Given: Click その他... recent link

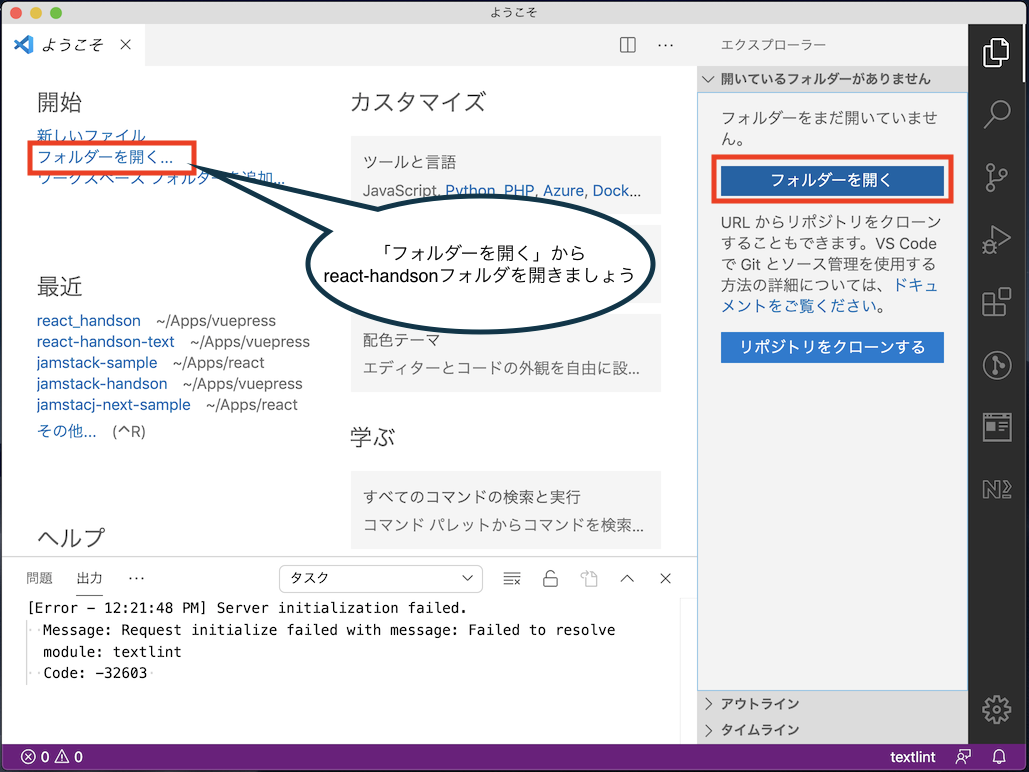Looking at the screenshot, I should point(66,431).
